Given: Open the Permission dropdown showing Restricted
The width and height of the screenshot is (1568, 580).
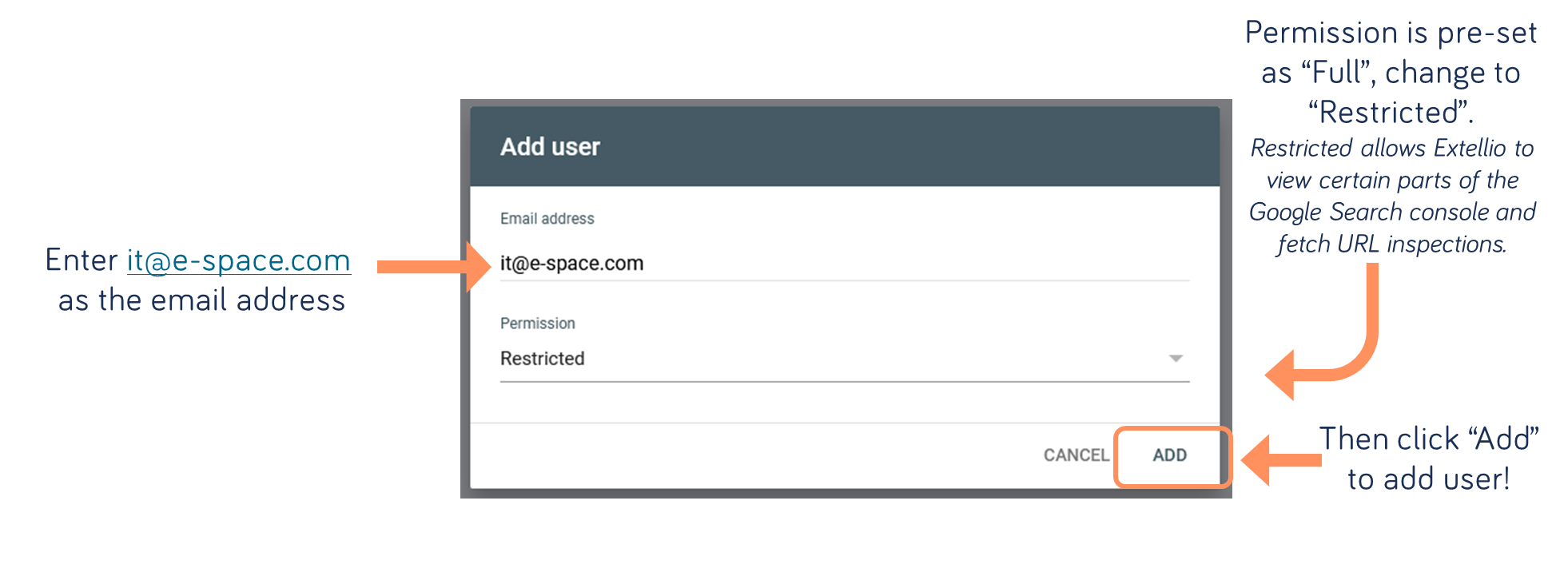Looking at the screenshot, I should 844,359.
